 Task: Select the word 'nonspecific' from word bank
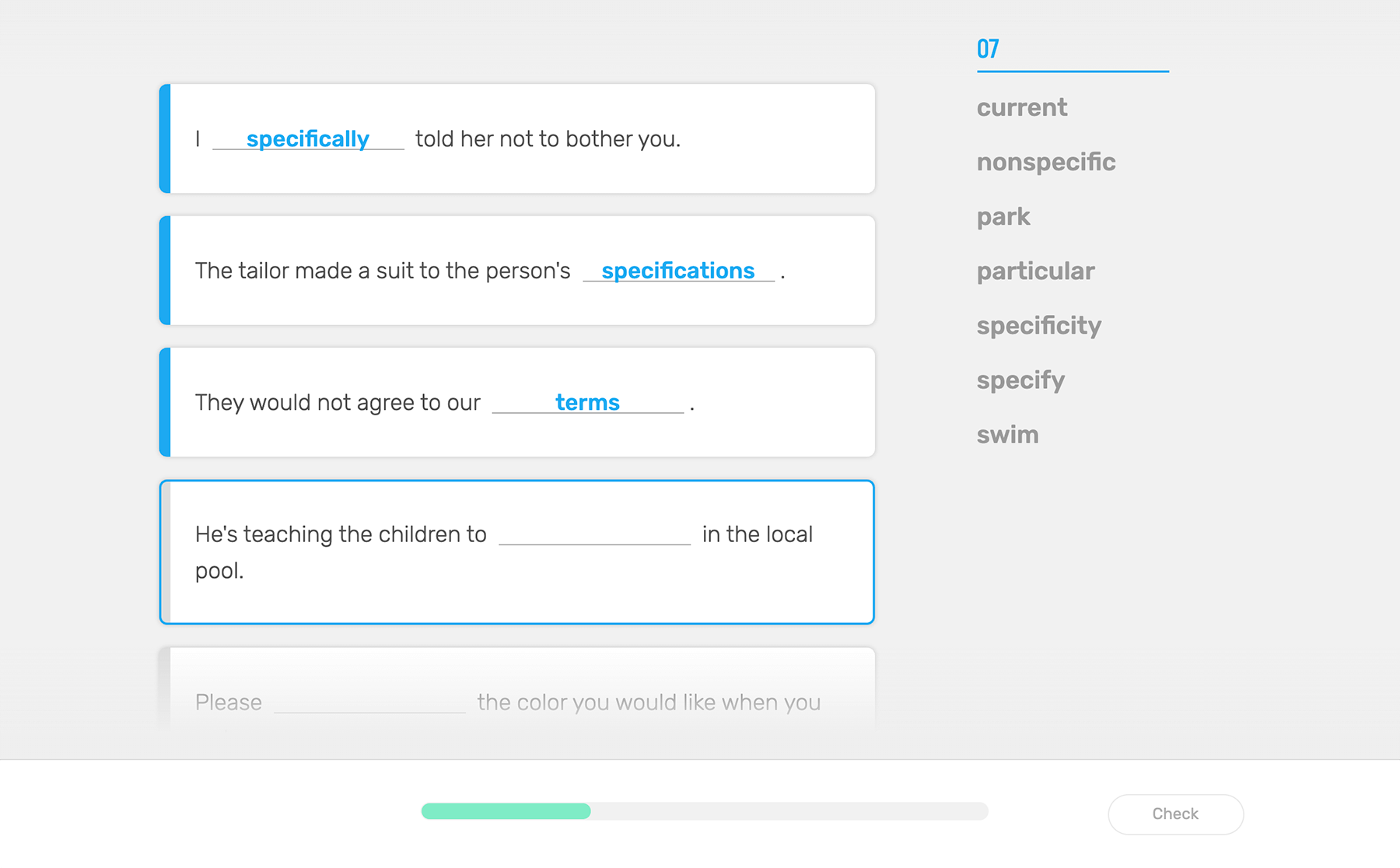[1045, 162]
